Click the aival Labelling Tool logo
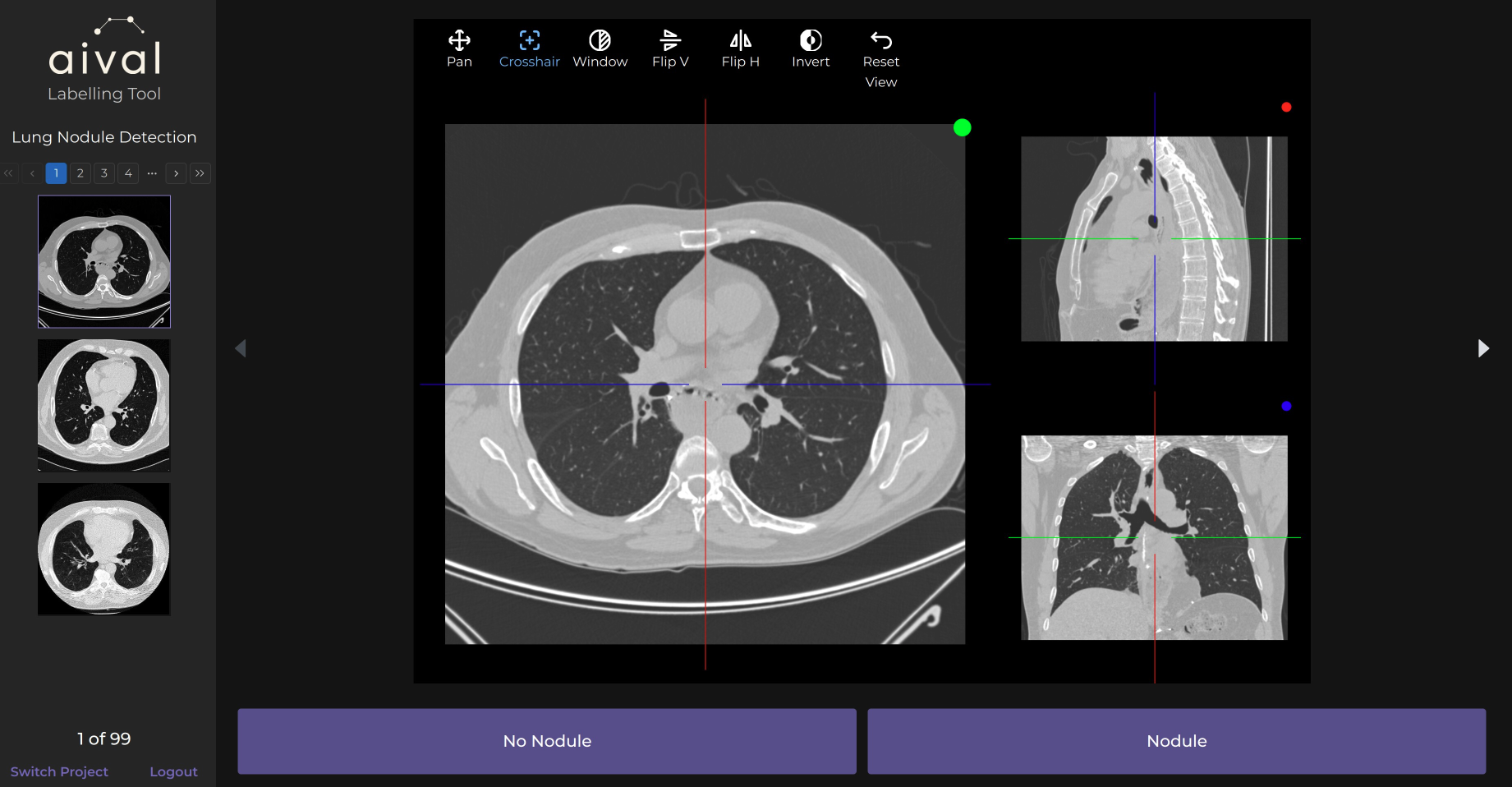This screenshot has height=787, width=1512. point(104,59)
